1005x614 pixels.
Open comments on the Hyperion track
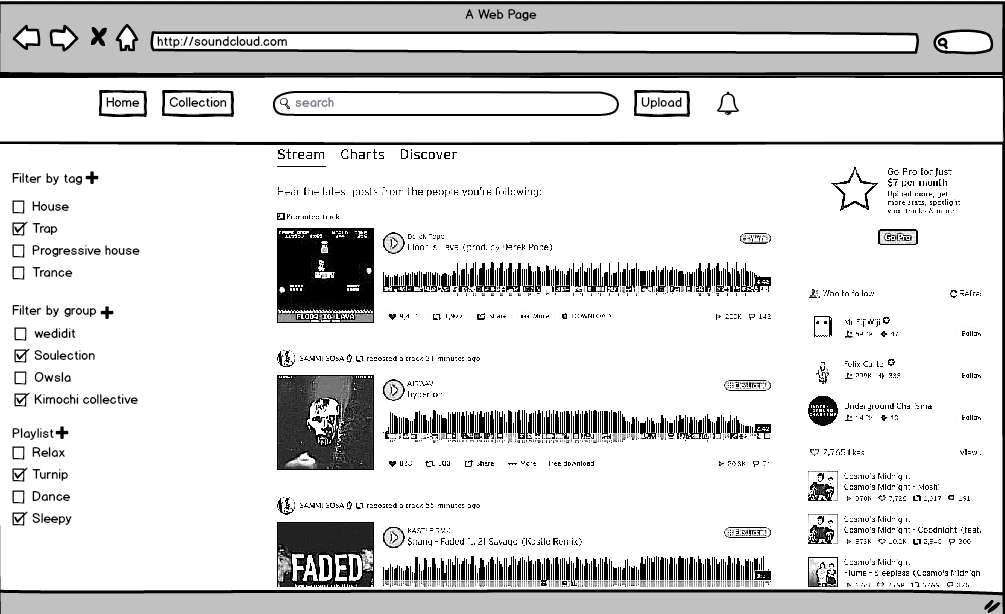pos(761,463)
